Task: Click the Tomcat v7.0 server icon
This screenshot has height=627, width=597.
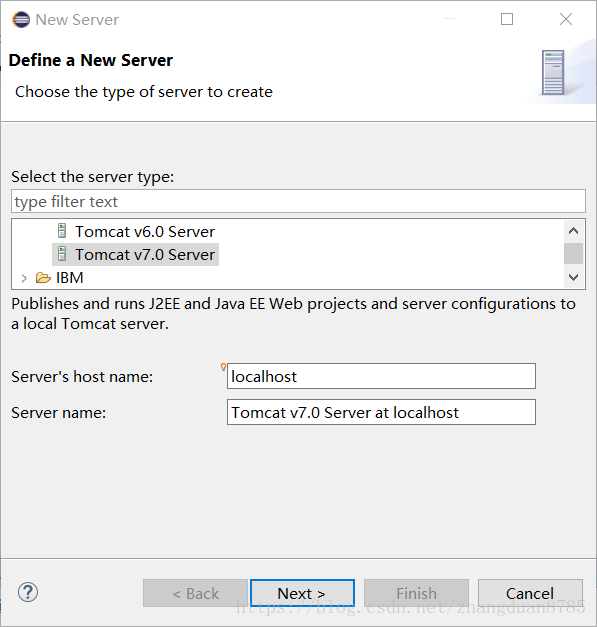Action: coord(62,254)
